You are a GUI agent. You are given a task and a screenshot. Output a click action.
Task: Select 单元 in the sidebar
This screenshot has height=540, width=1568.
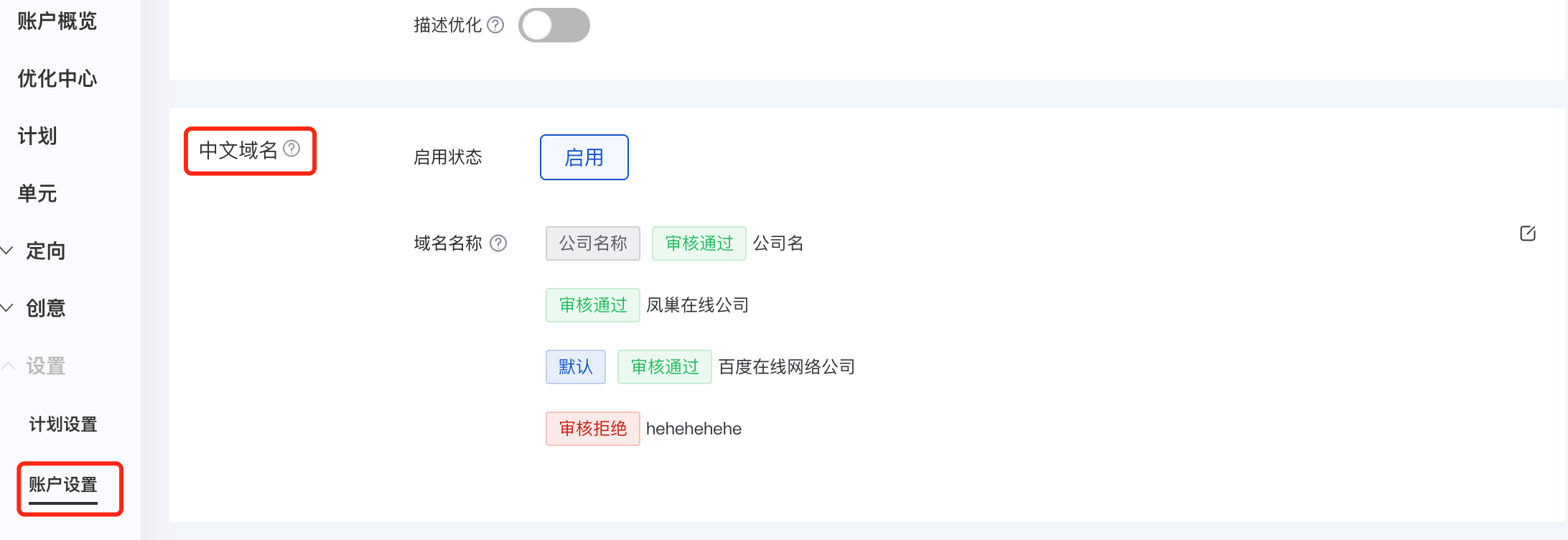(x=37, y=193)
